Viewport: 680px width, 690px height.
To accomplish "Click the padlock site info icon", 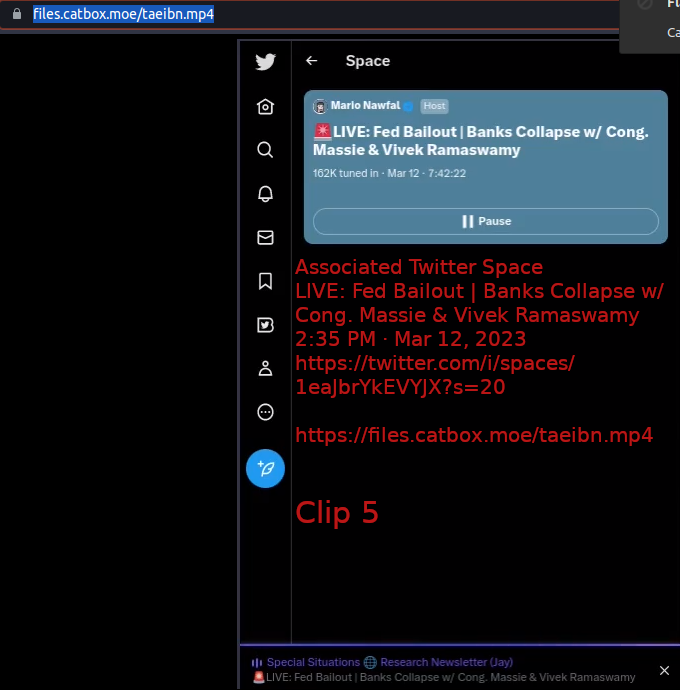I will (x=17, y=14).
